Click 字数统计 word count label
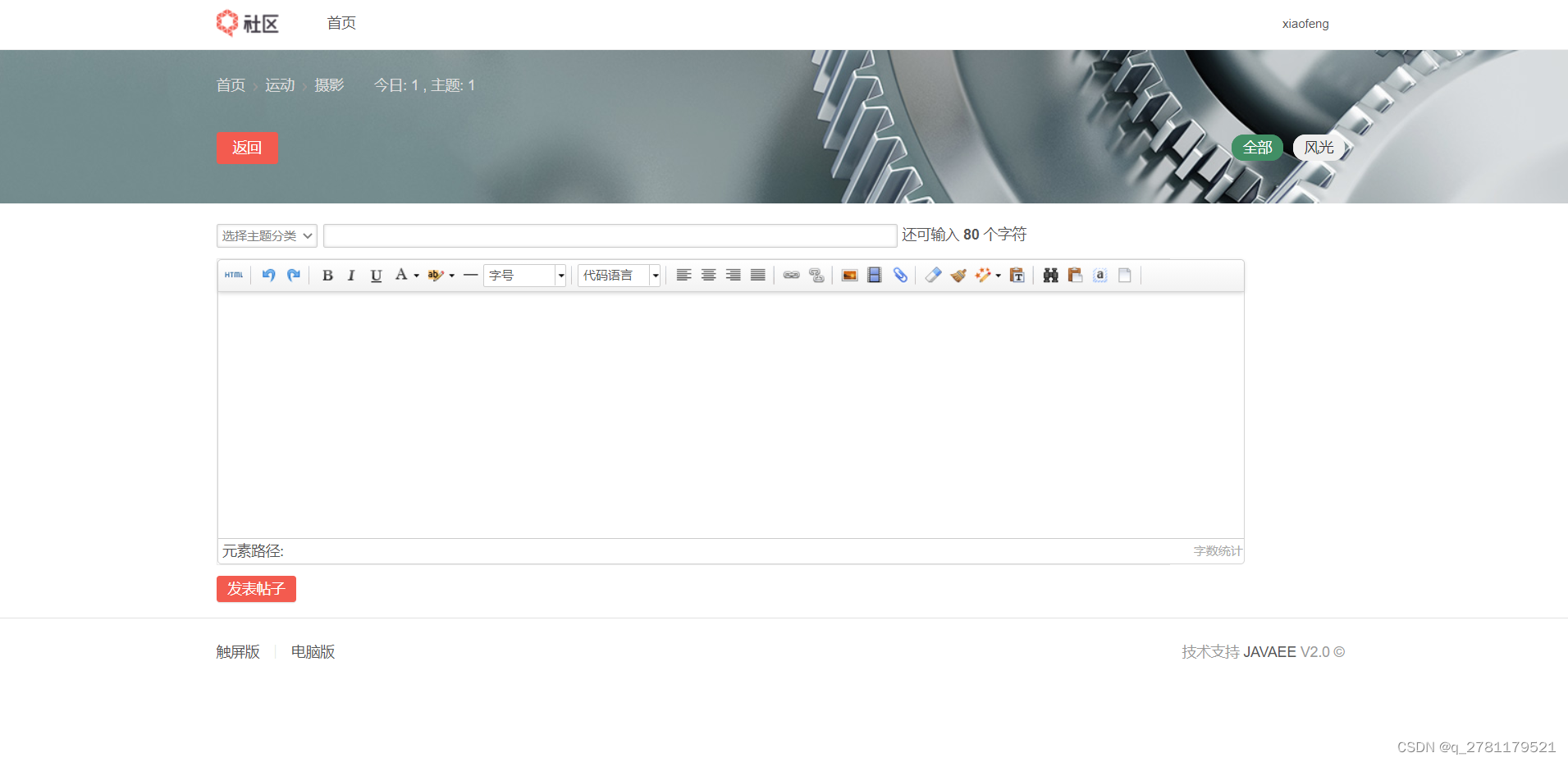1568x762 pixels. 1218,551
